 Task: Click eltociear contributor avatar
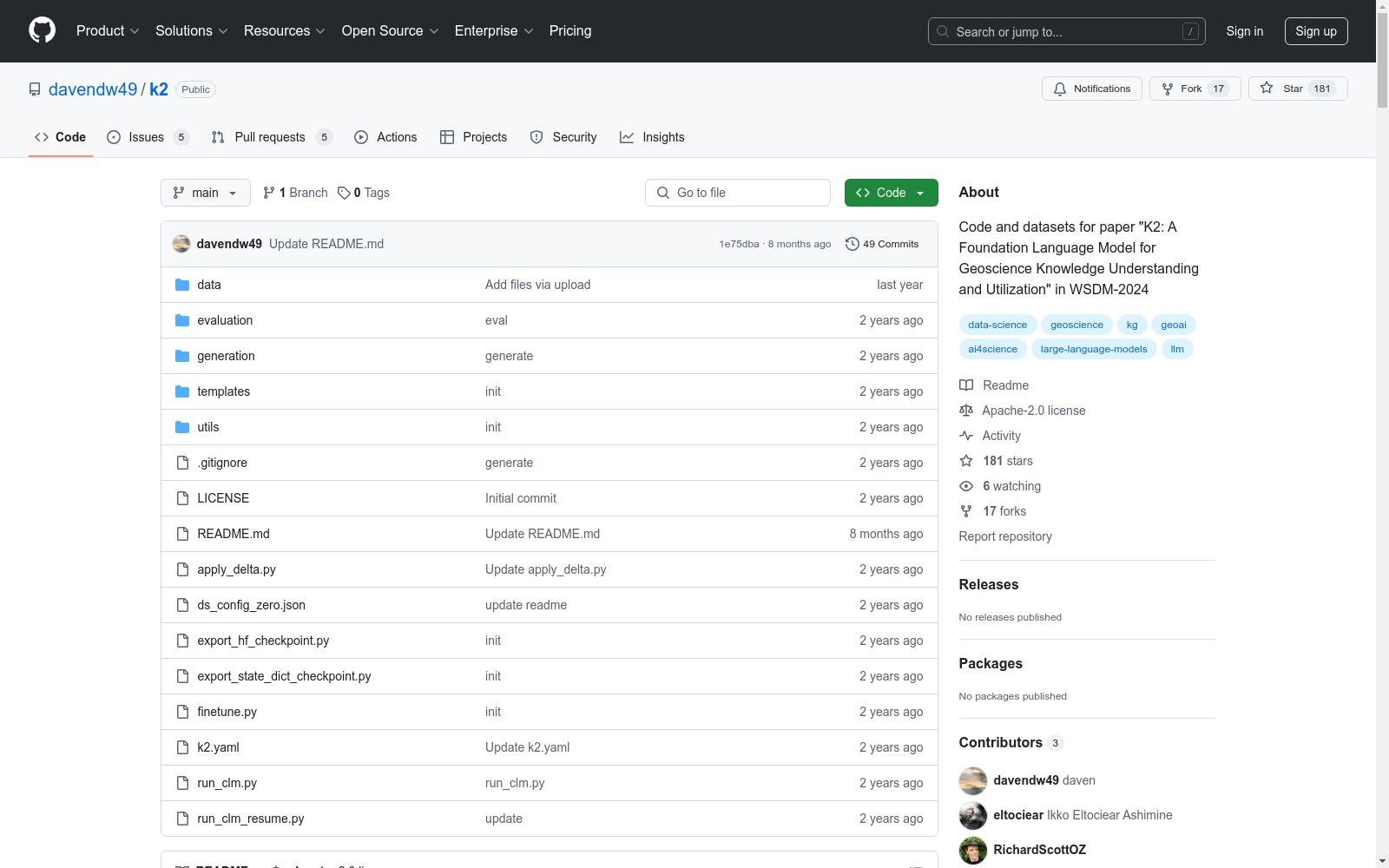coord(973,816)
